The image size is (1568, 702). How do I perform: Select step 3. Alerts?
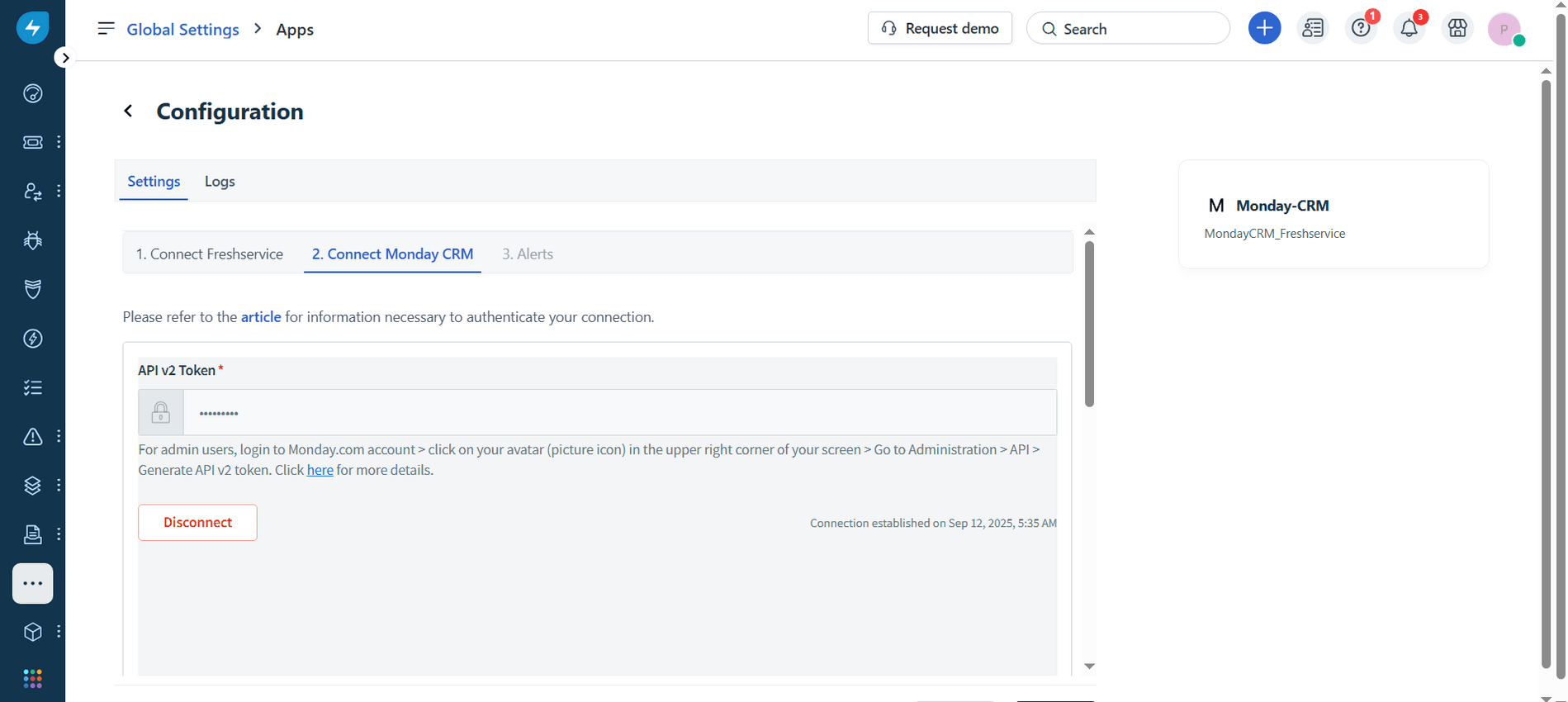click(x=528, y=254)
